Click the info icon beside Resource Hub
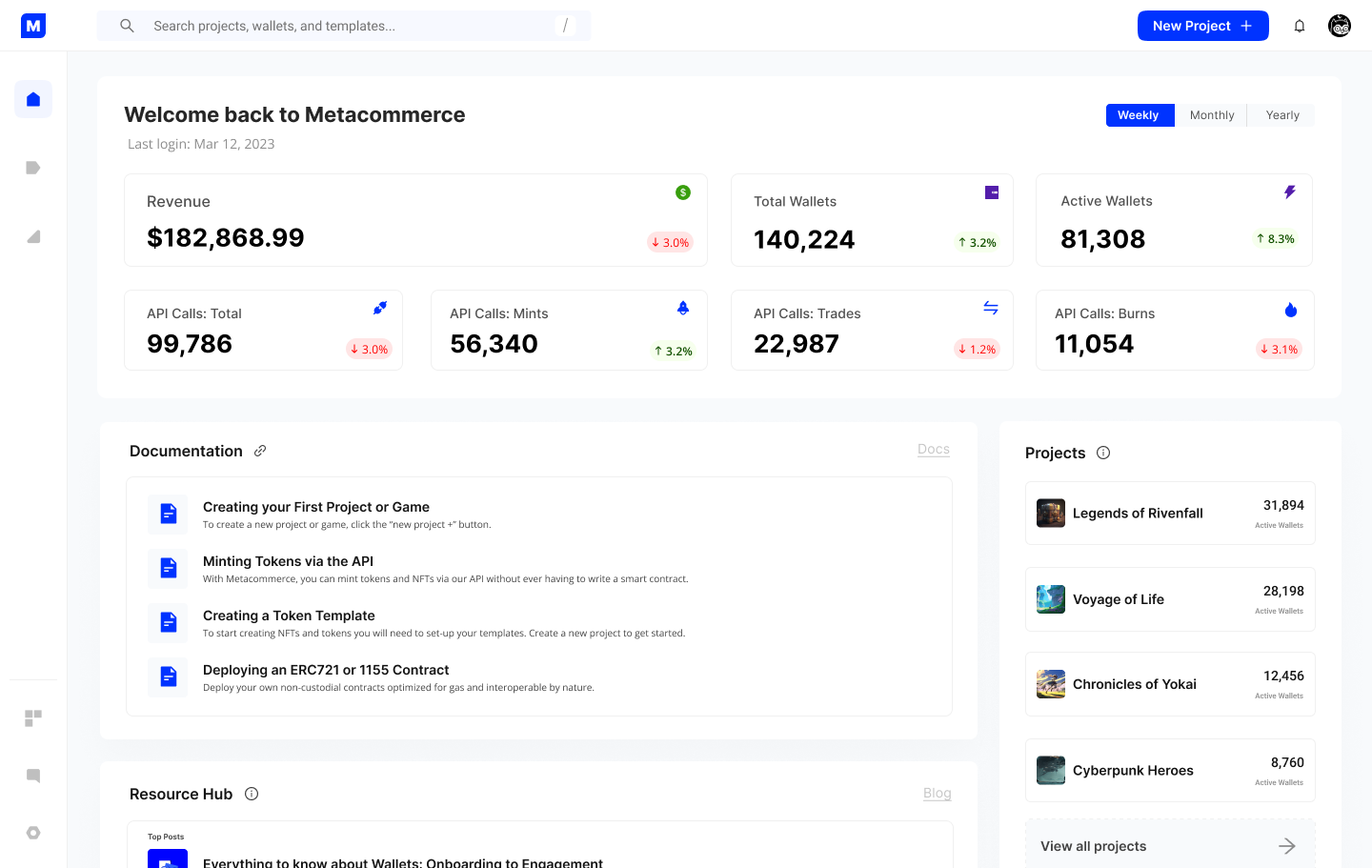 click(252, 794)
